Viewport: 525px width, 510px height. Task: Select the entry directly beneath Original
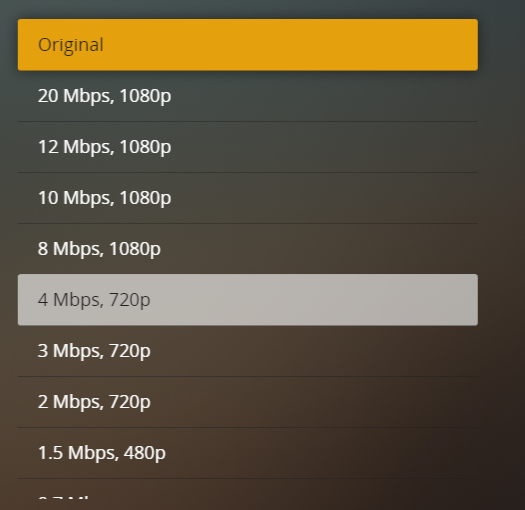(x=248, y=96)
